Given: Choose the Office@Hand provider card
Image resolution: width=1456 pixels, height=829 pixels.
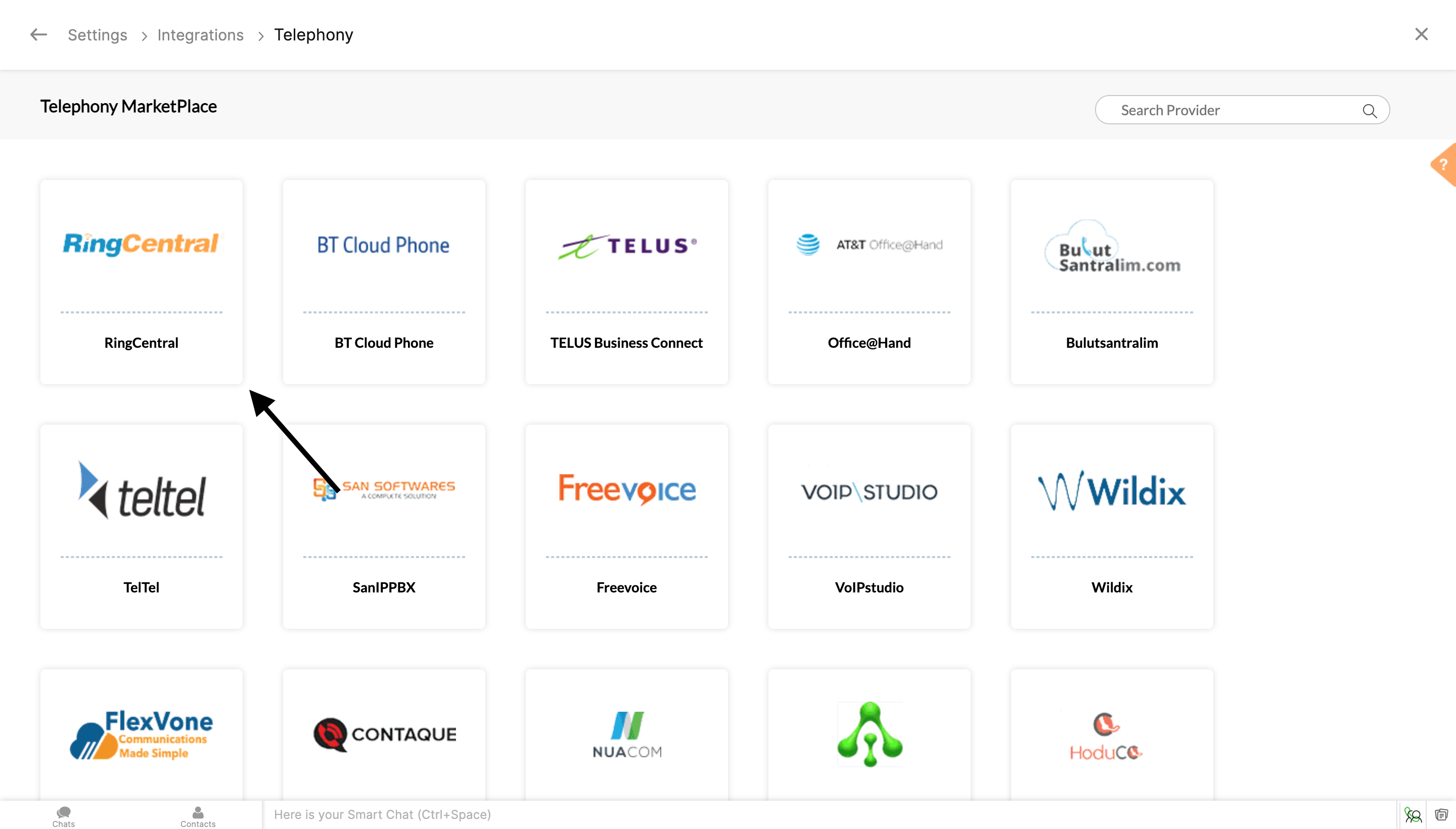Looking at the screenshot, I should click(869, 282).
